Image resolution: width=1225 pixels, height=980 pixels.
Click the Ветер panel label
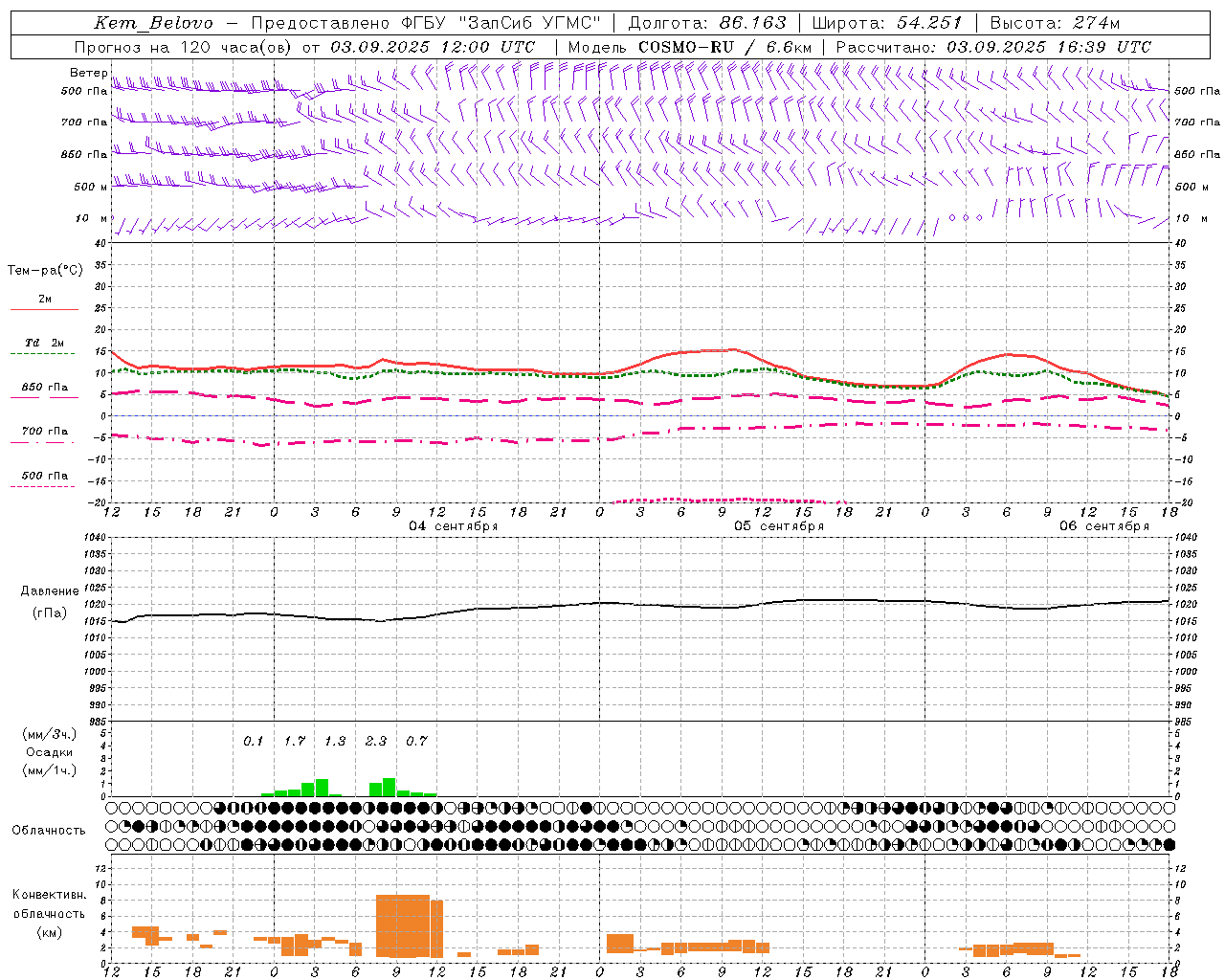pos(89,73)
